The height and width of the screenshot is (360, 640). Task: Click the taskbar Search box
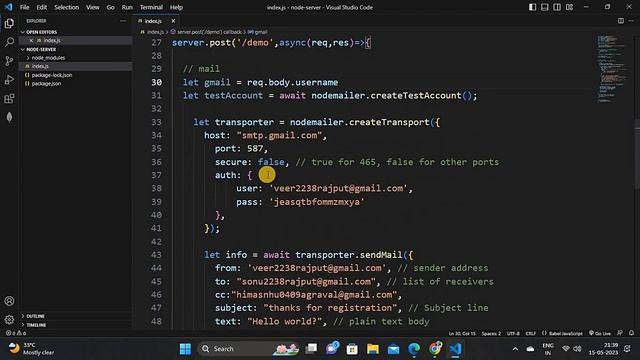tap(249, 349)
